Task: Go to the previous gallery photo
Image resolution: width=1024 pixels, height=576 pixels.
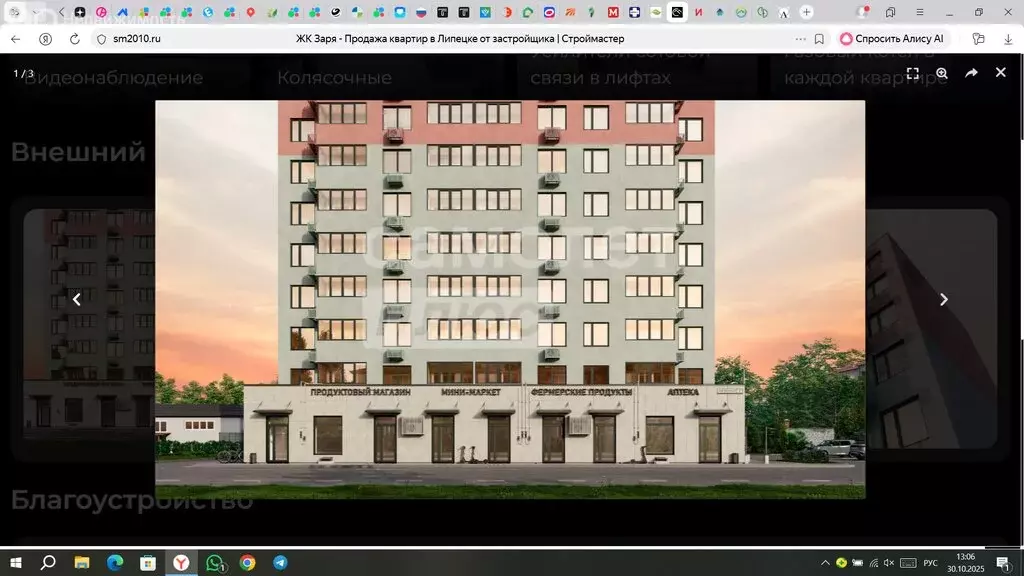Action: (x=76, y=299)
